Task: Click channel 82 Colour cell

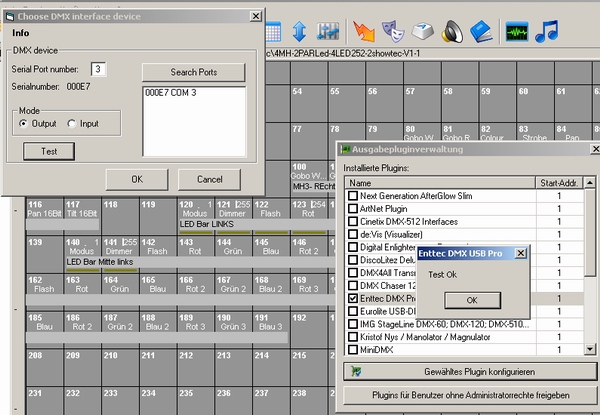Action: pyautogui.click(x=497, y=132)
